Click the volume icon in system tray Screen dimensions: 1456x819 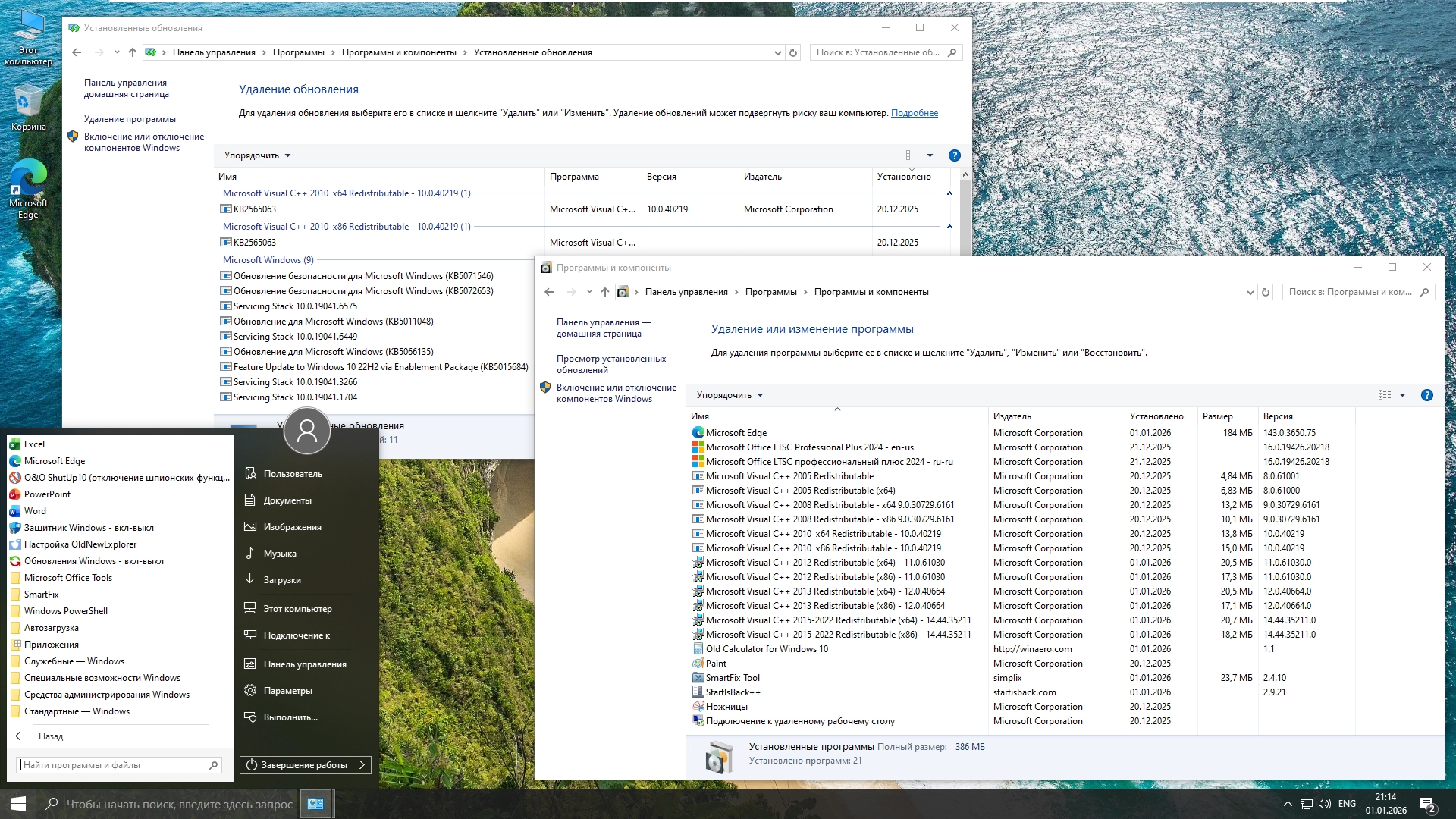(1324, 804)
